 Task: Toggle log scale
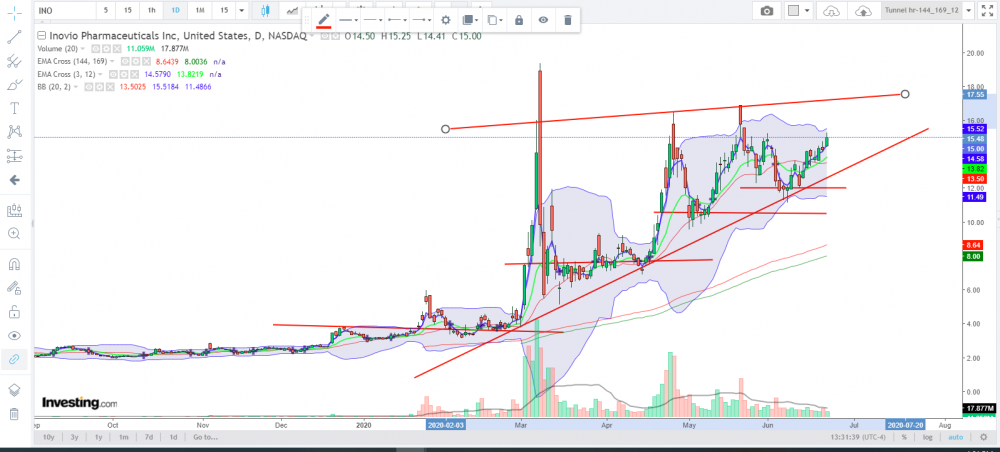point(928,437)
